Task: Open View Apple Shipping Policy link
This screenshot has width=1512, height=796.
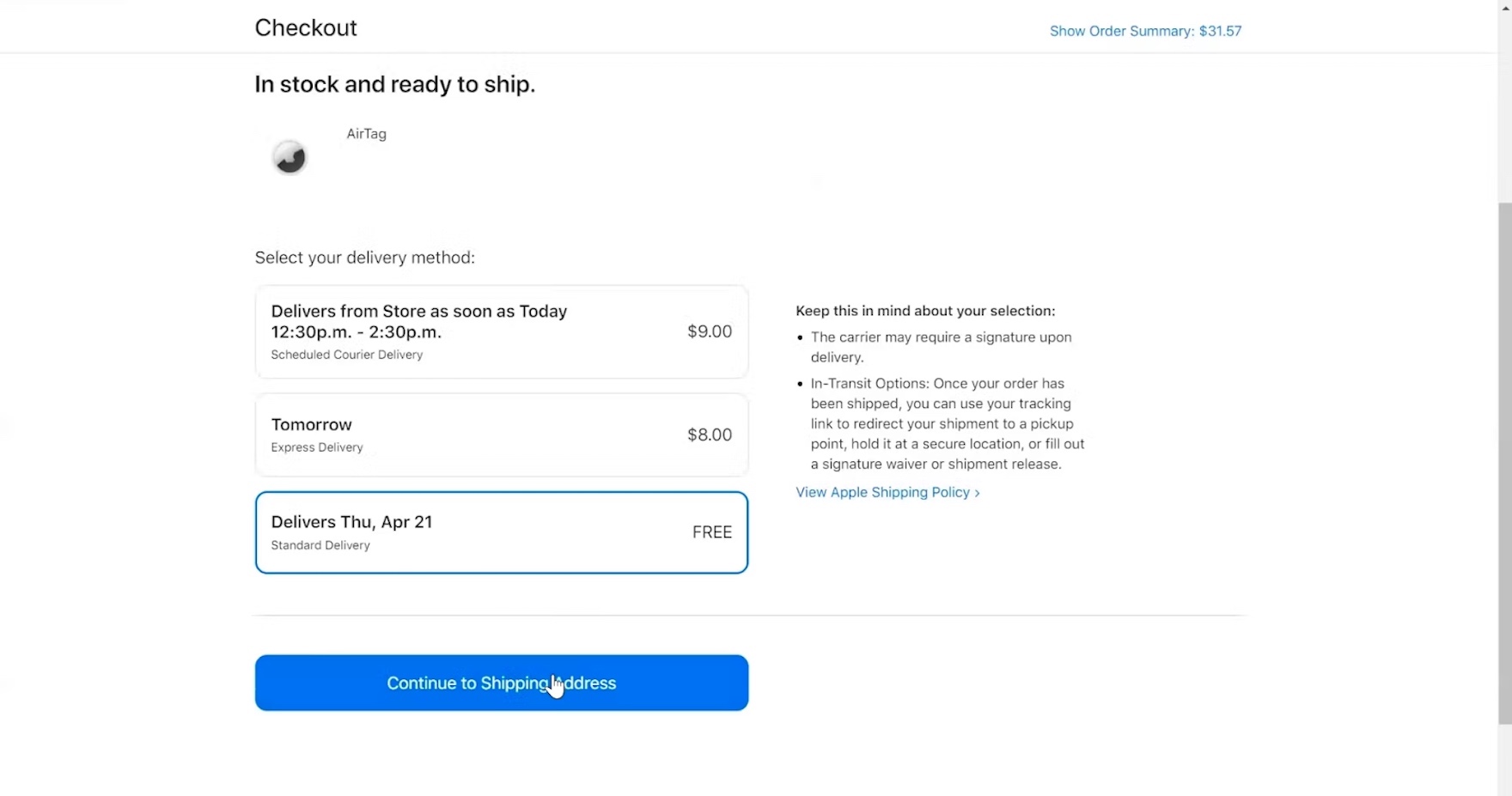Action: (882, 492)
